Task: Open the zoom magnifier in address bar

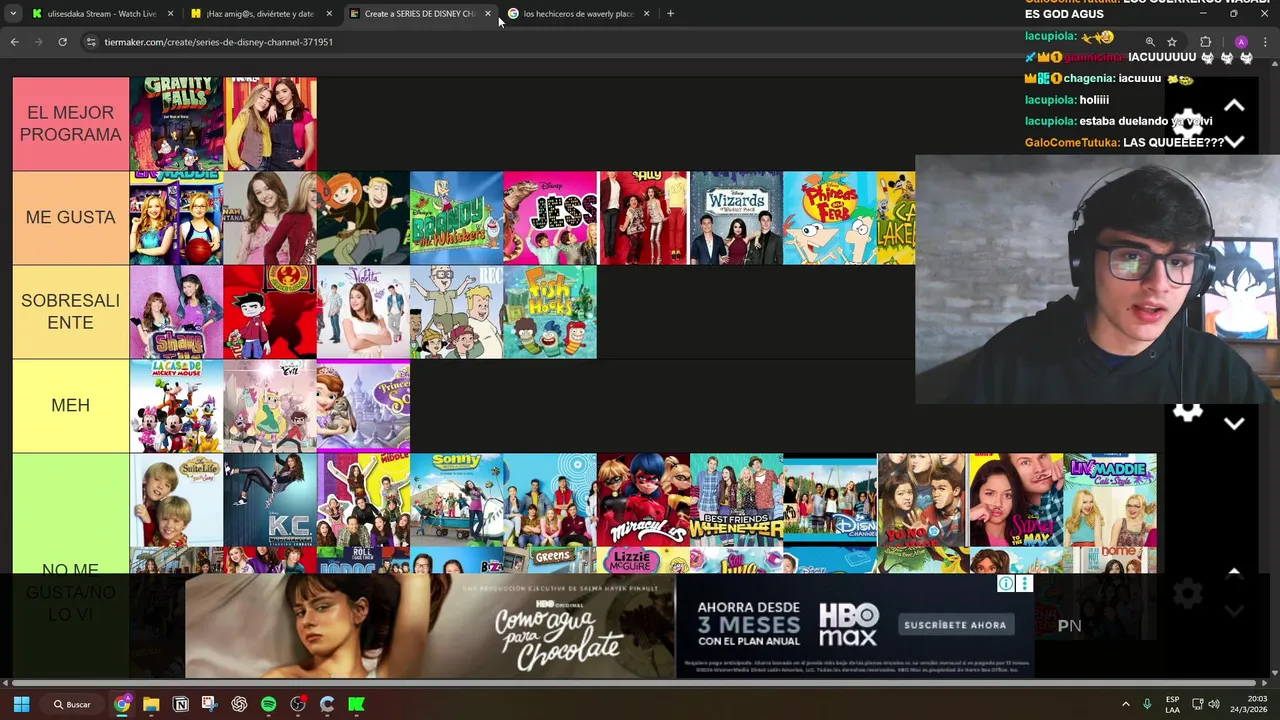Action: (1150, 42)
